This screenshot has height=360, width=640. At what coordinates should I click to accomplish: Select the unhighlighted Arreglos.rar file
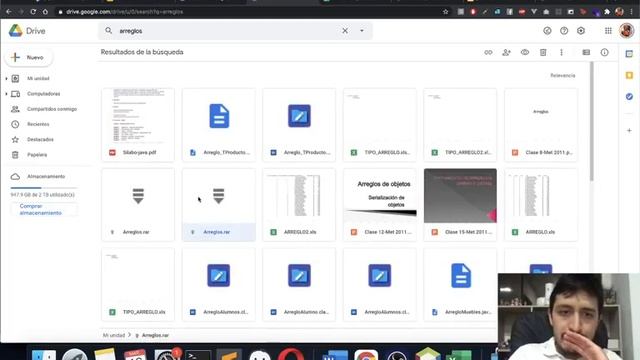click(138, 204)
